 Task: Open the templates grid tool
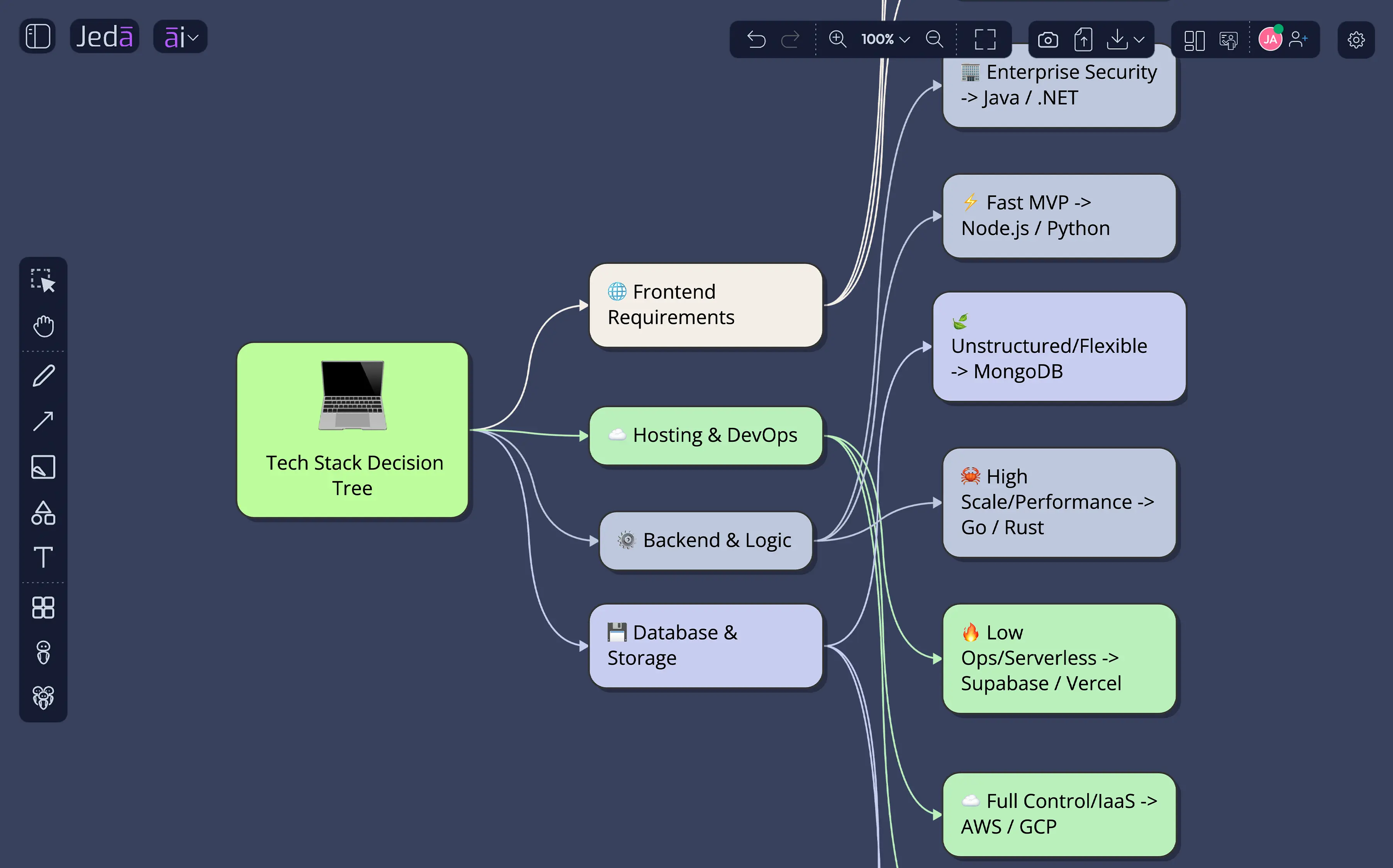click(43, 607)
